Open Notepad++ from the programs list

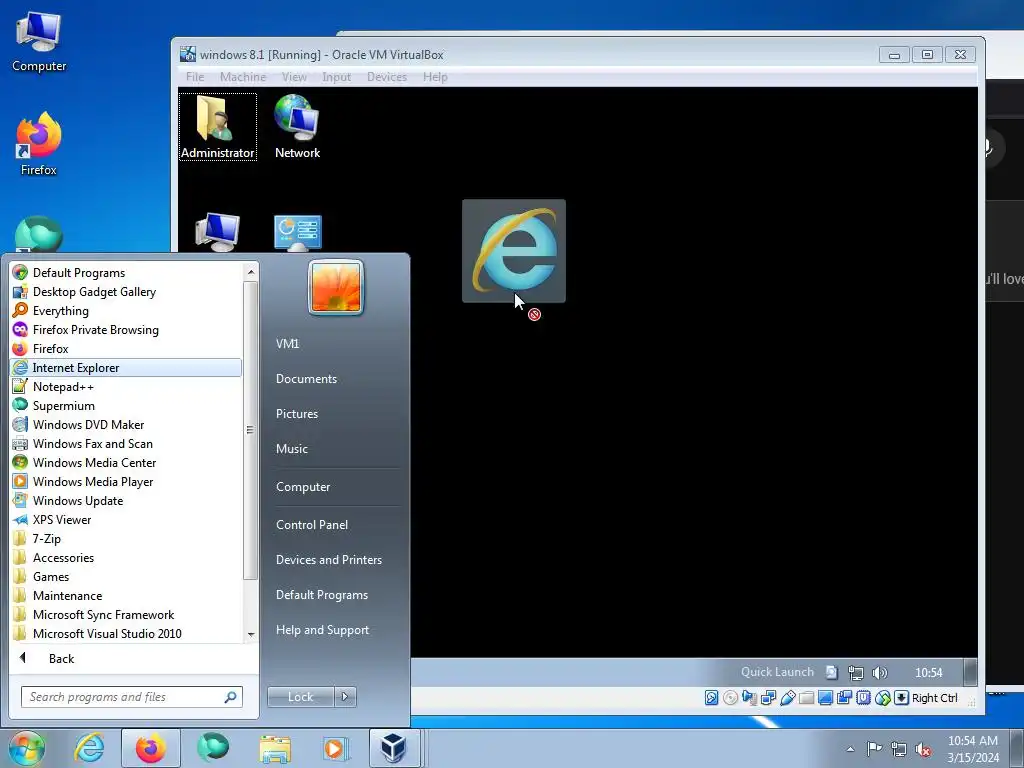tap(126, 386)
